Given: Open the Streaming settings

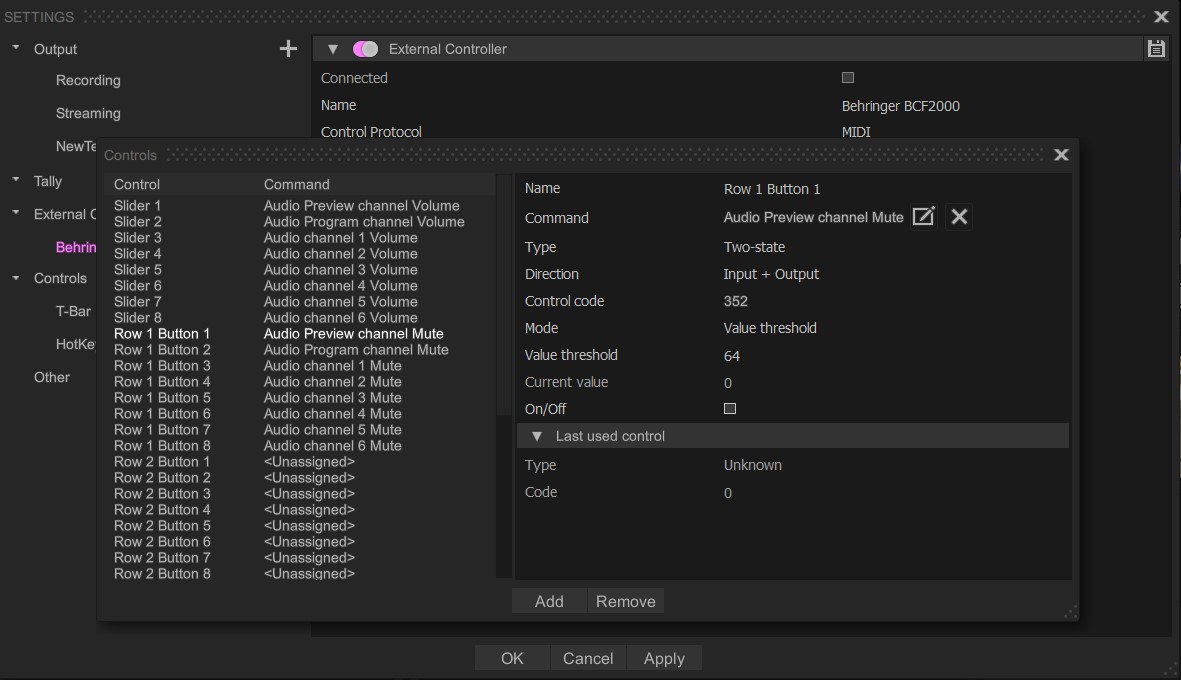Looking at the screenshot, I should 88,113.
